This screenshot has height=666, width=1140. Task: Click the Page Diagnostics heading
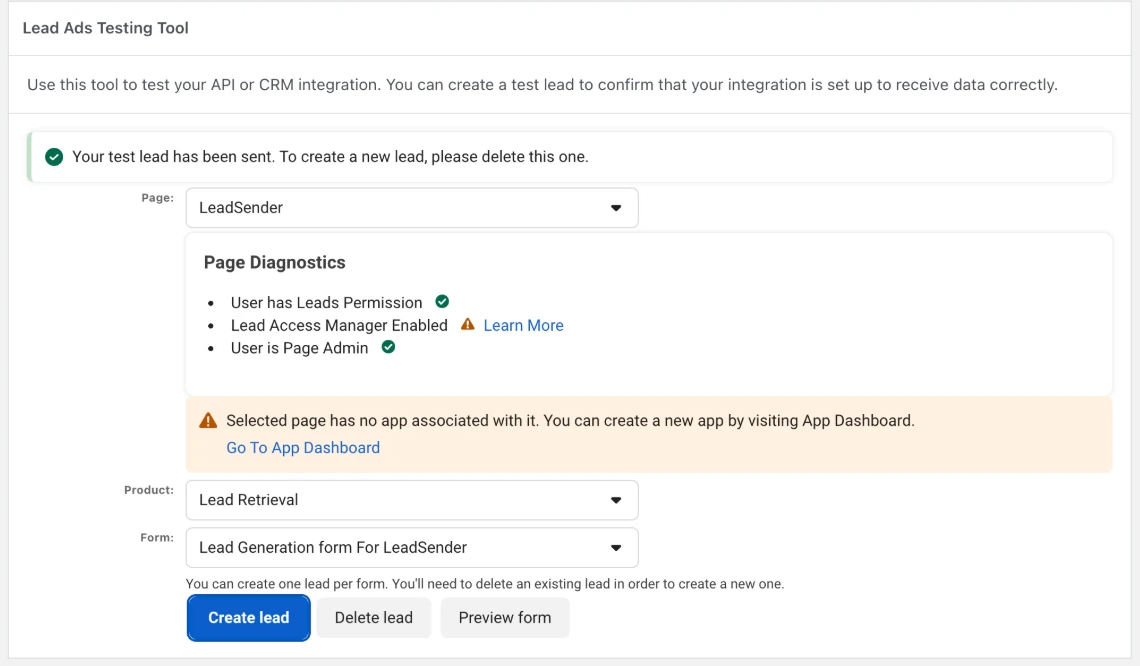point(275,262)
